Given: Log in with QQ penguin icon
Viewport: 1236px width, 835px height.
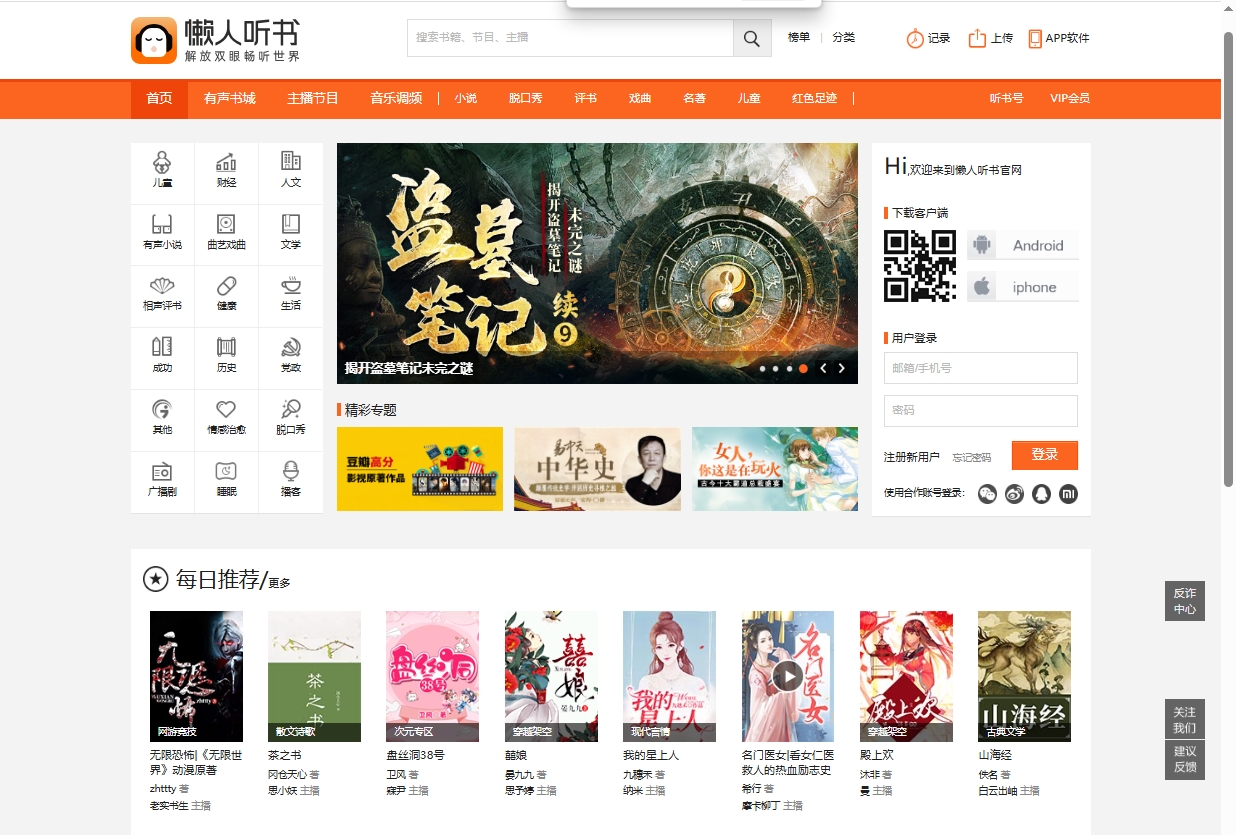Looking at the screenshot, I should 1041,494.
